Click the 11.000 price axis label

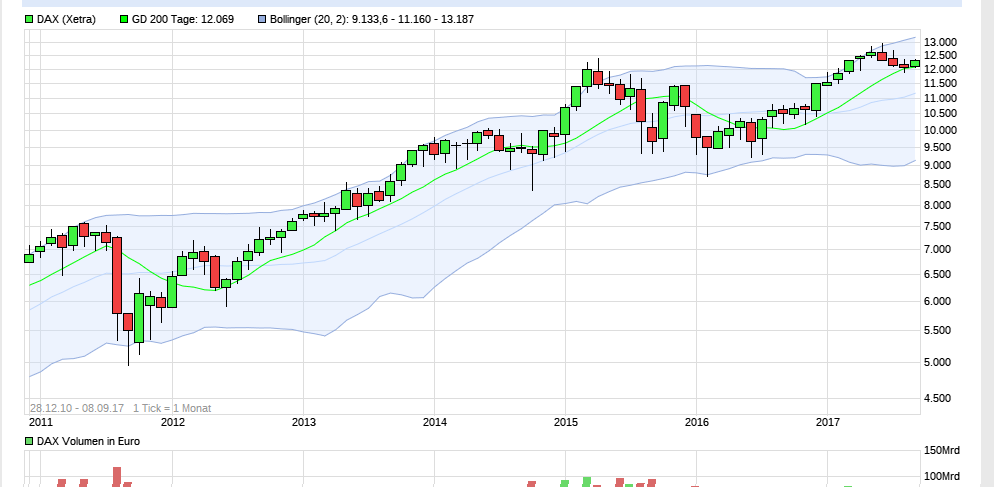pyautogui.click(x=940, y=98)
